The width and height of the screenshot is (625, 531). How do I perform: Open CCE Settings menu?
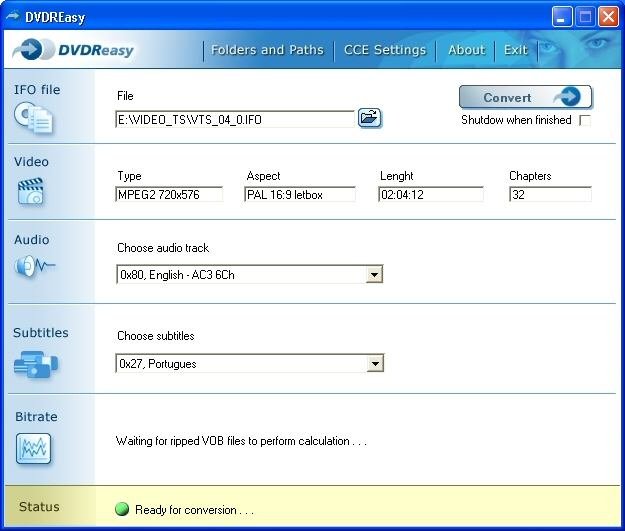pos(385,50)
